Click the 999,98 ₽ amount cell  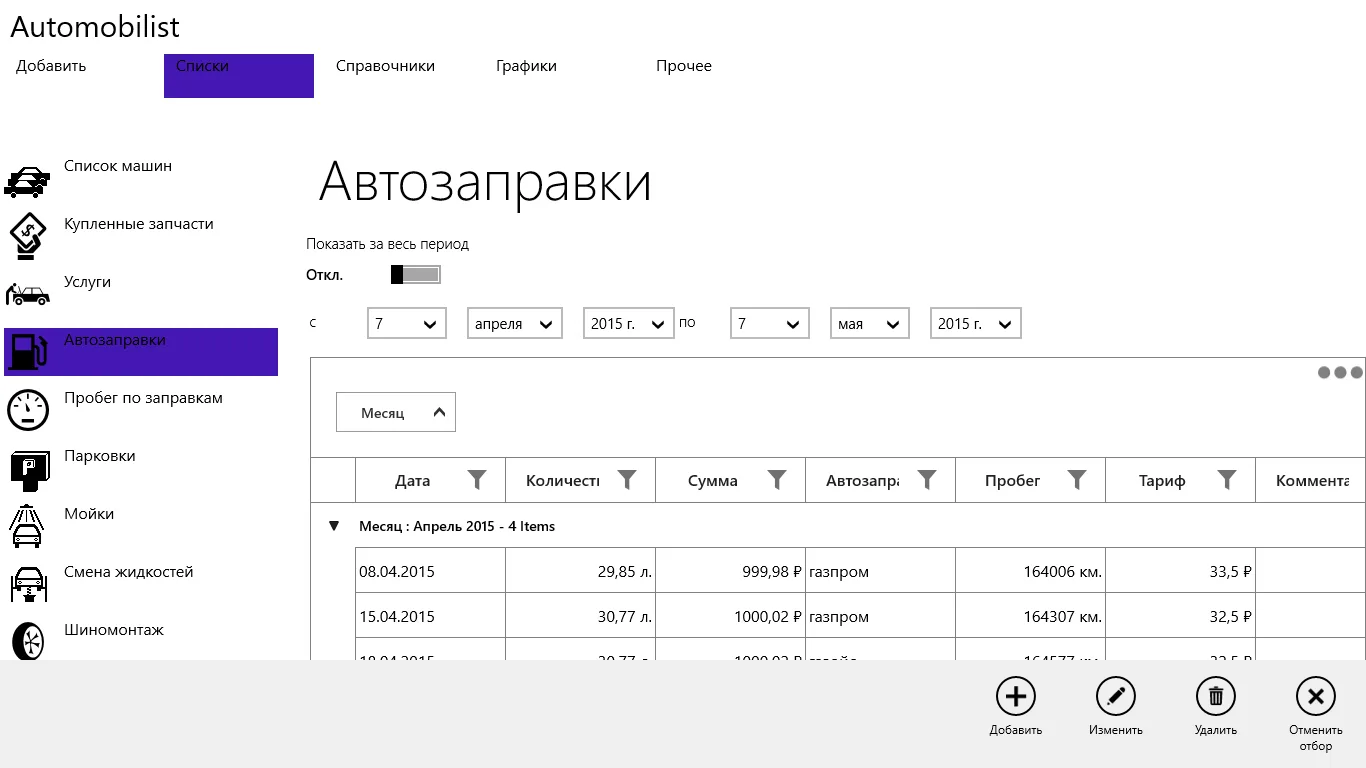(731, 571)
